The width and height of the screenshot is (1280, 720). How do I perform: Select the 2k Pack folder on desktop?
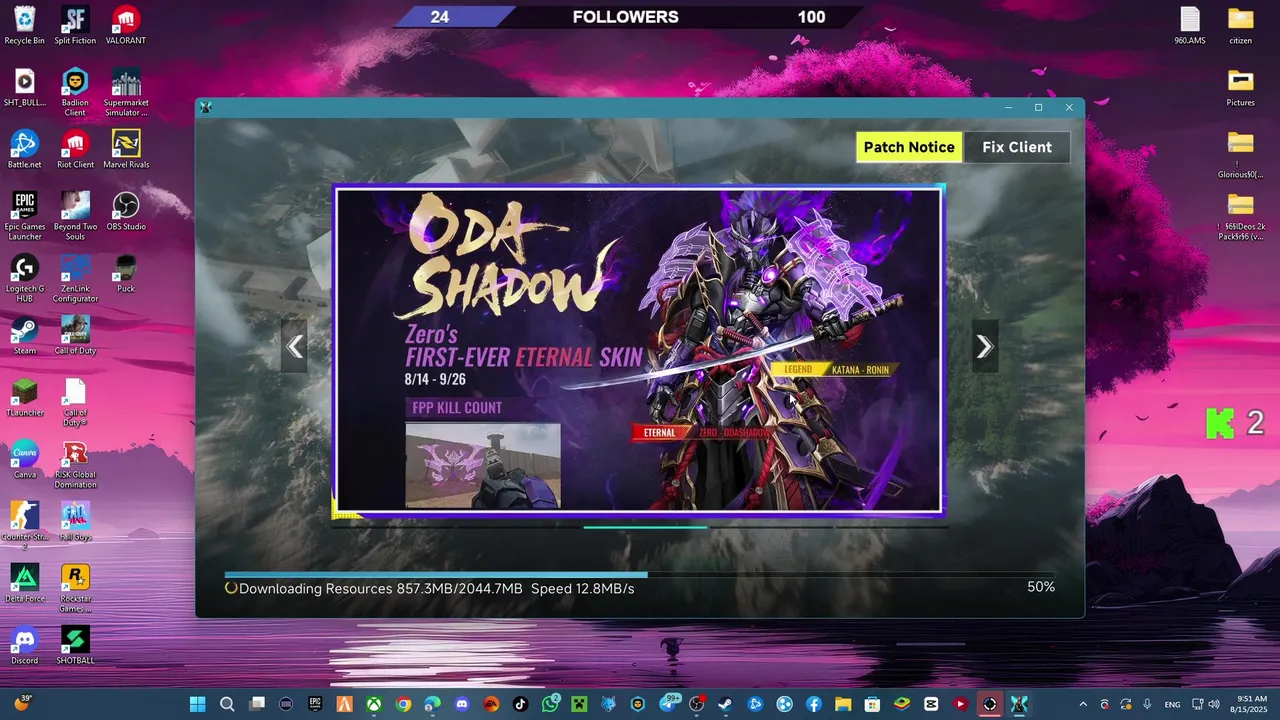(1240, 216)
